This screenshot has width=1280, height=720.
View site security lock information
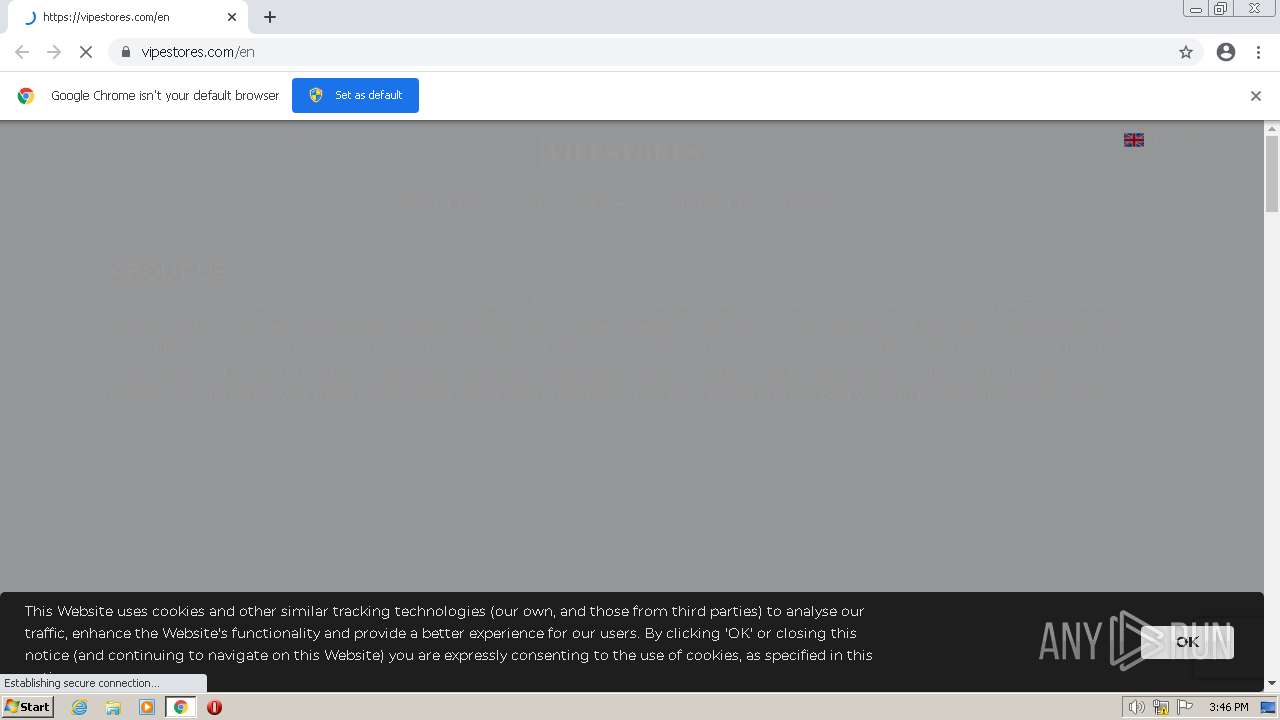click(125, 52)
